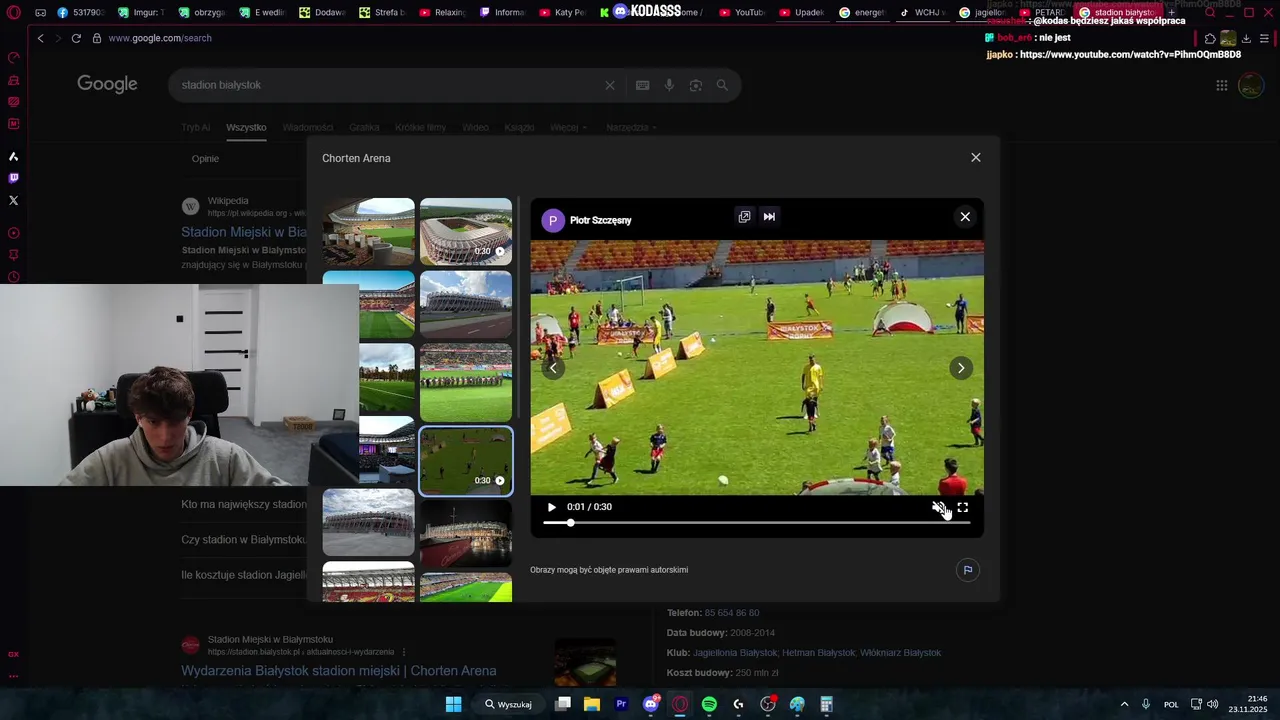Select the stadium aerial video thumbnail
1280x720 pixels.
pyautogui.click(x=466, y=231)
